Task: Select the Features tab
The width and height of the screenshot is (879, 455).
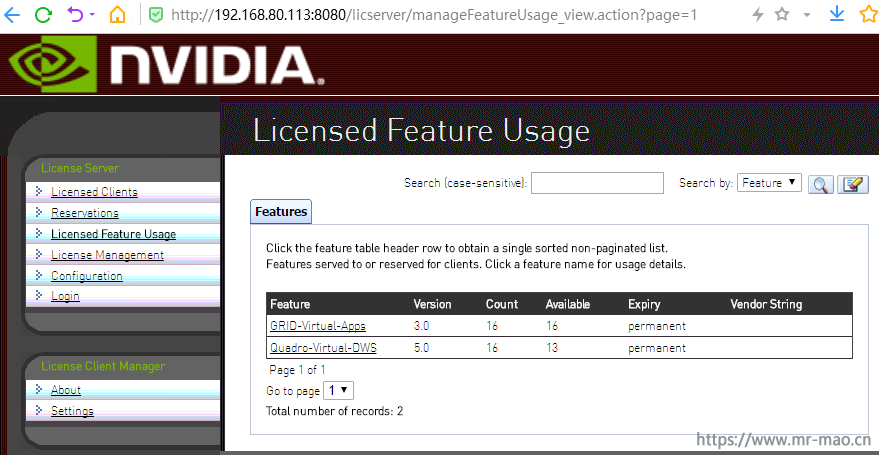Action: [x=281, y=212]
